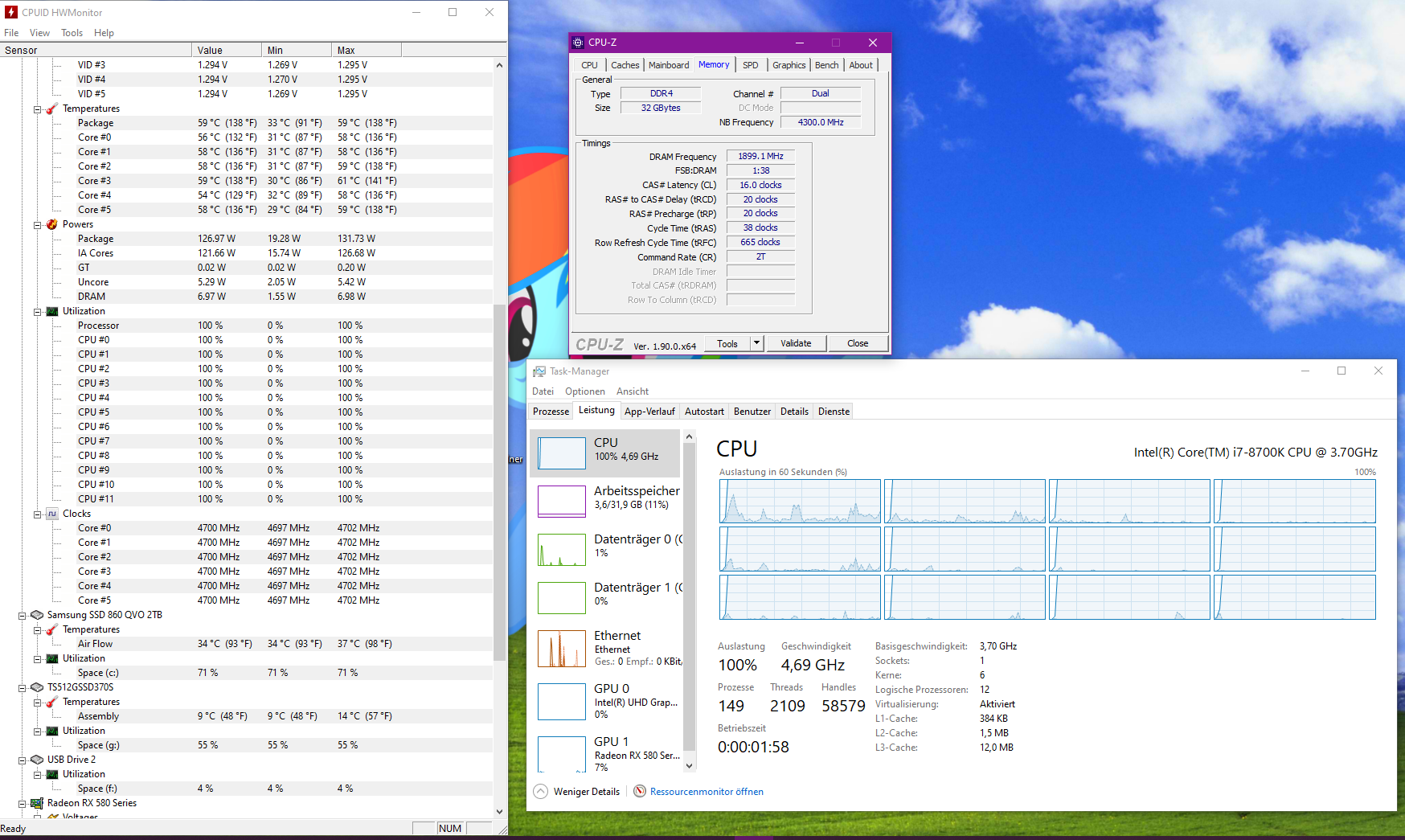This screenshot has height=840, width=1405.
Task: Click the HWMonitor vertical scrollbar thumb
Action: (499, 482)
